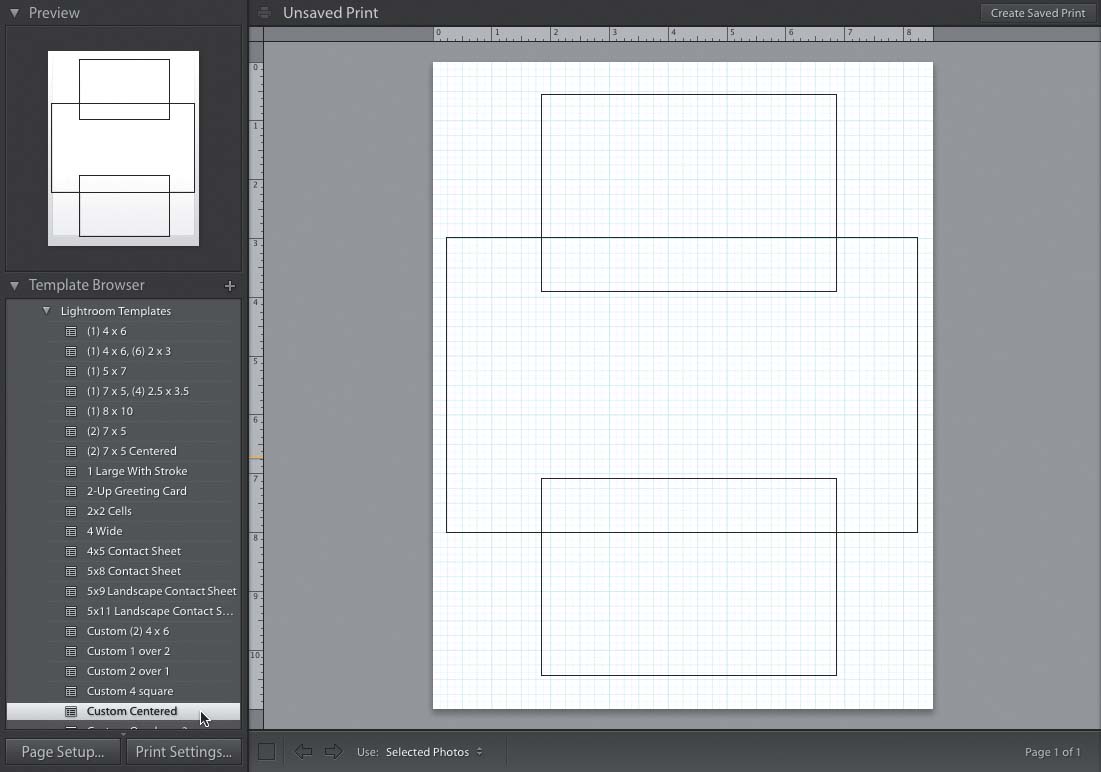Click the template icon beside 2x2 Cells

(71, 511)
